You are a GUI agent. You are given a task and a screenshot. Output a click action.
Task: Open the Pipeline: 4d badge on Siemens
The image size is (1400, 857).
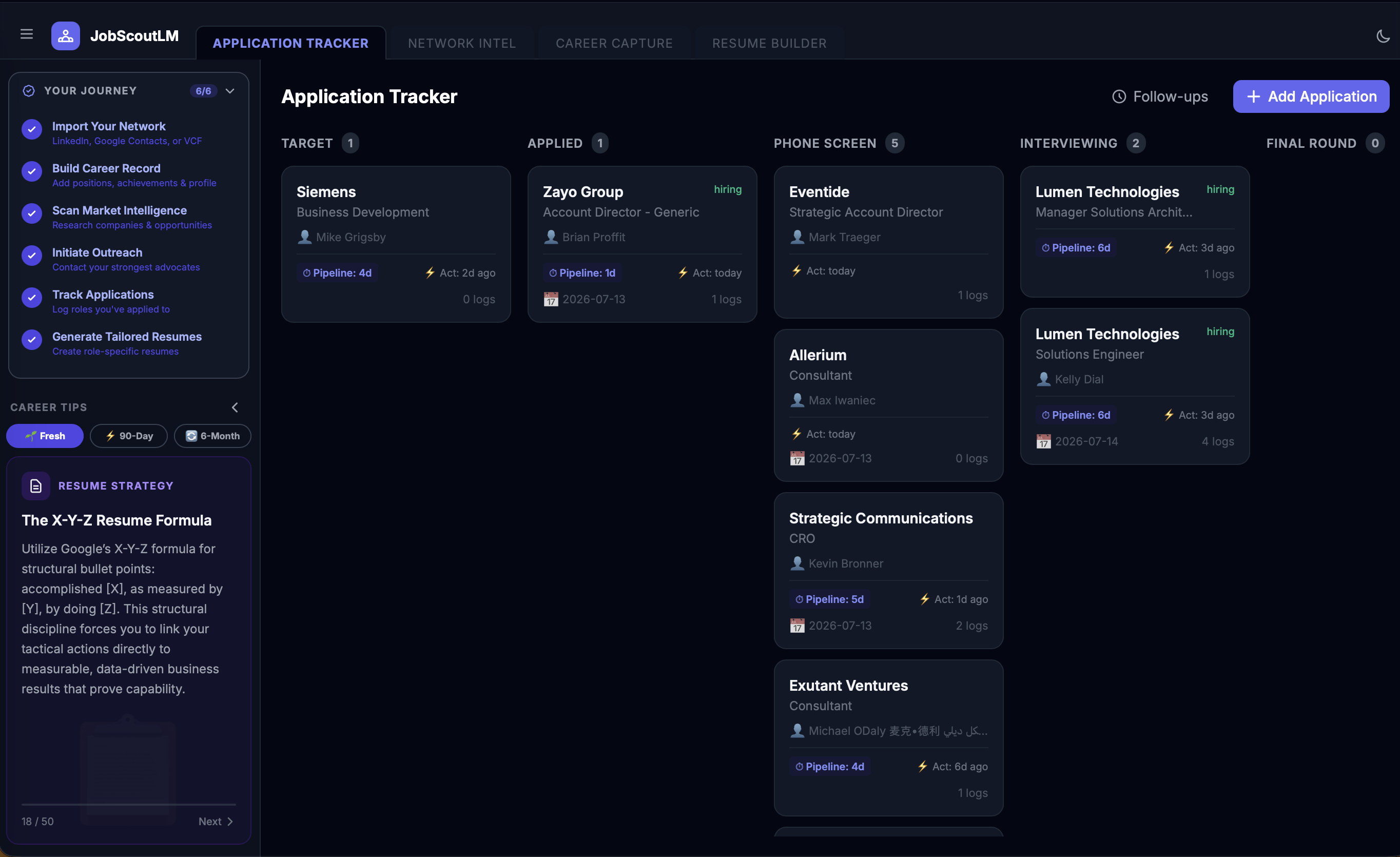click(338, 273)
